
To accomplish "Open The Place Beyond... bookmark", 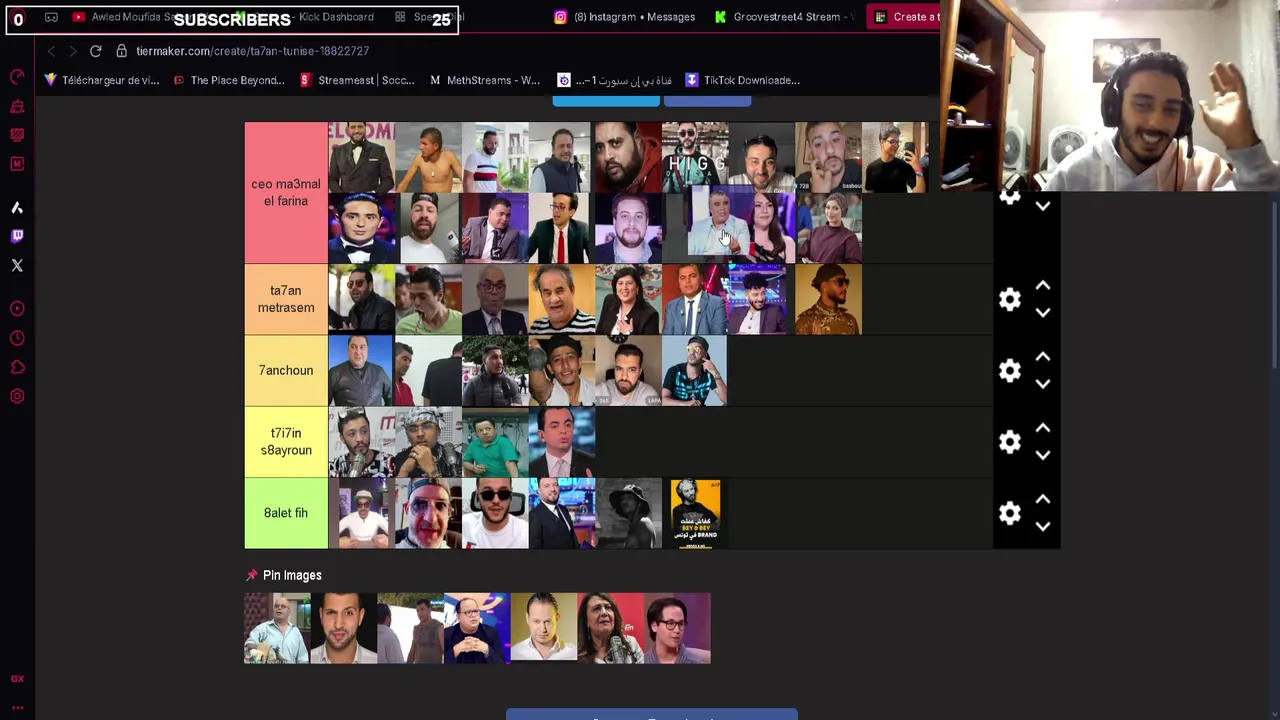I will click(229, 80).
